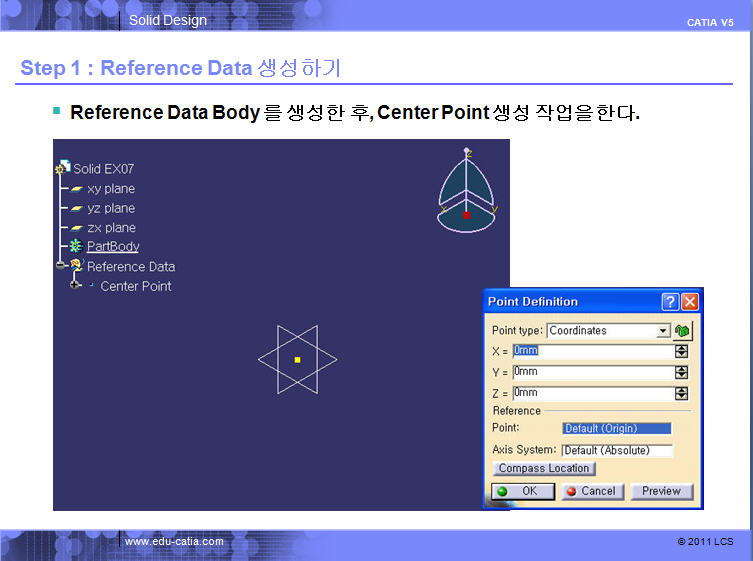Select the zx plane icon in tree
Viewport: 753px width, 561px height.
pos(76,228)
